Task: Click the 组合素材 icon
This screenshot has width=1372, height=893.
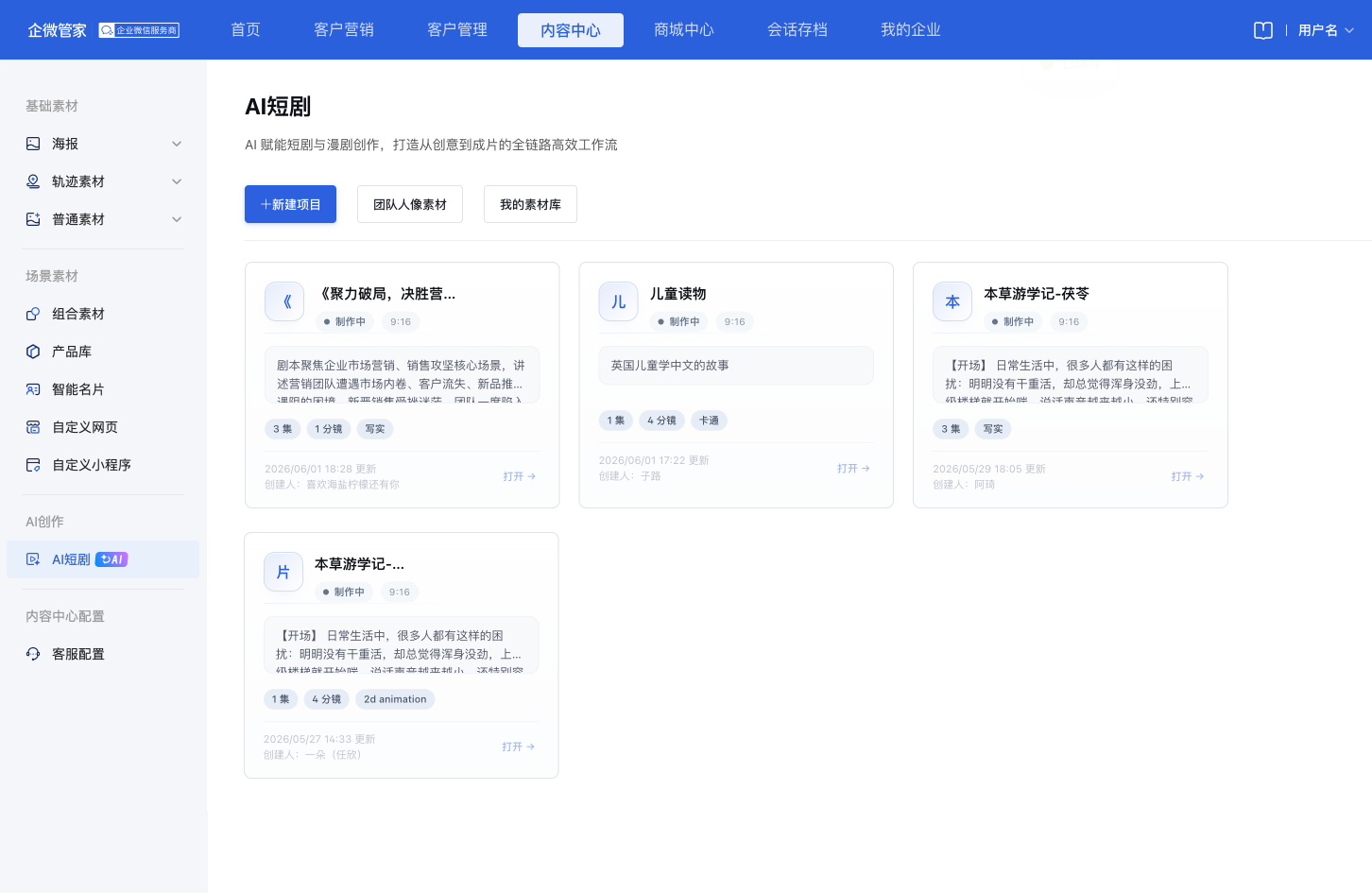Action: (33, 314)
